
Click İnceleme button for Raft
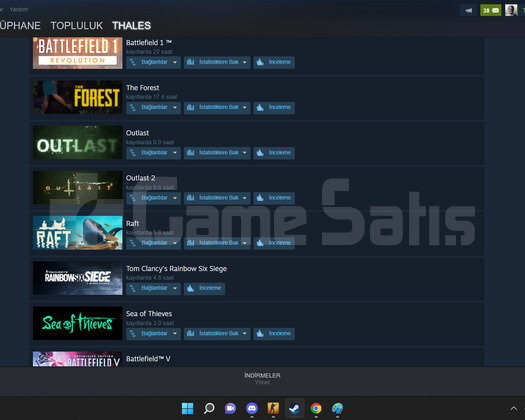[x=274, y=243]
